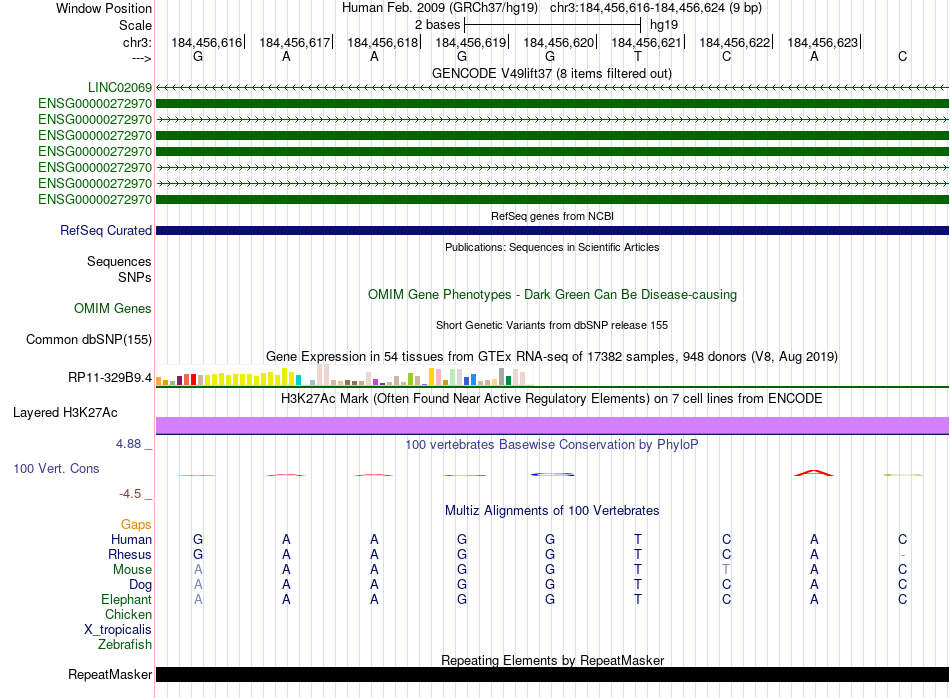The image size is (950, 698).
Task: Click the Publications: Sequences in Scientific Articles title
Action: tap(551, 247)
